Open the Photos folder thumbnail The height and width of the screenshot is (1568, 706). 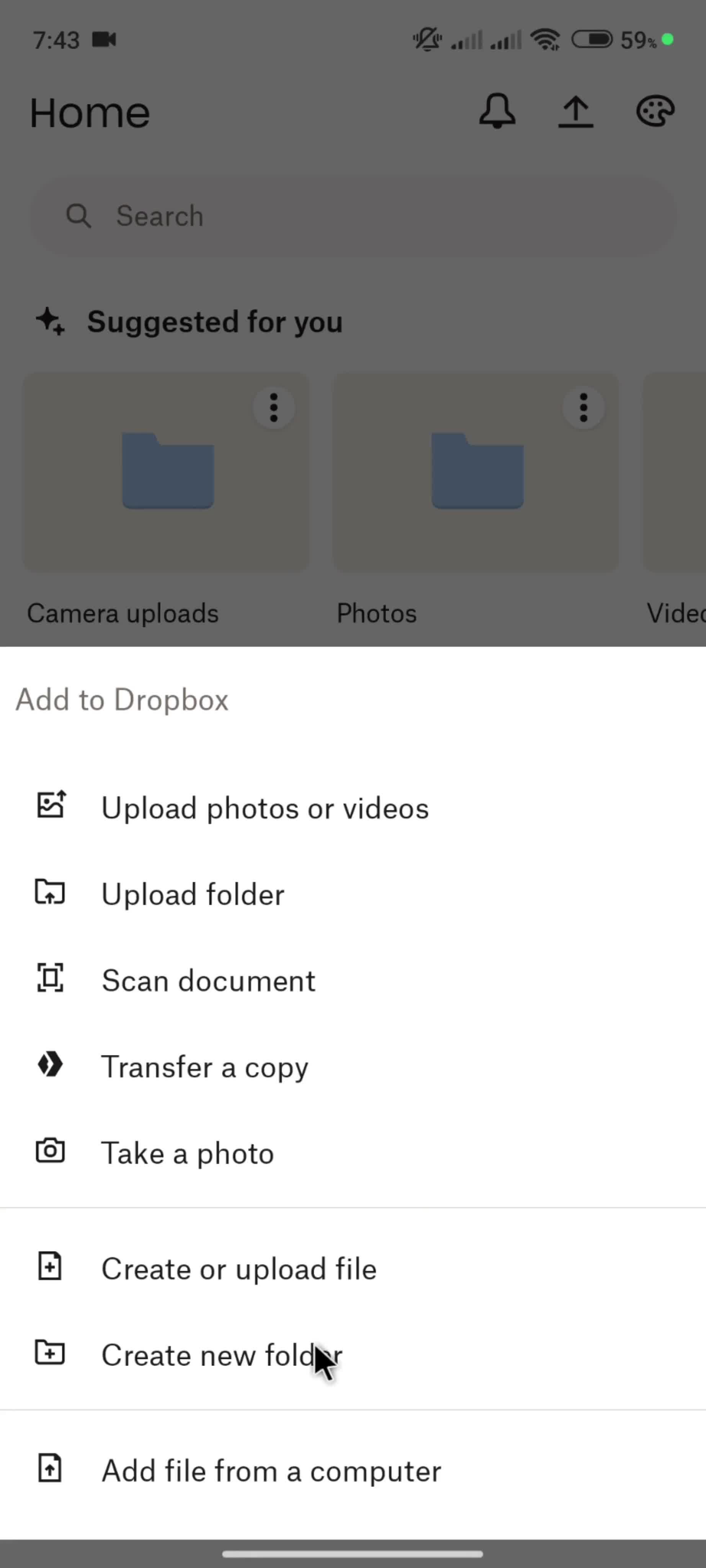point(476,472)
